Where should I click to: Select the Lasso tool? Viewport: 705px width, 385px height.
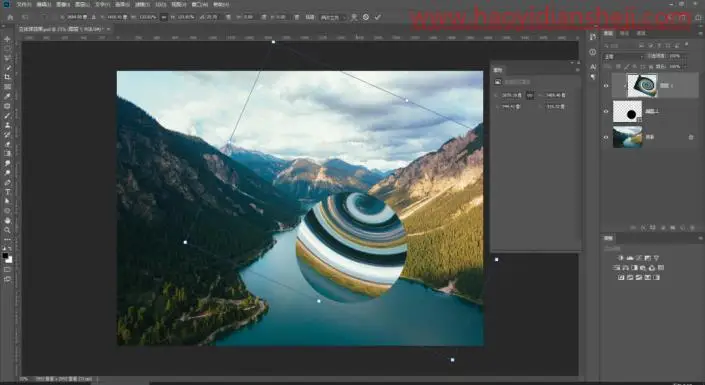tap(7, 58)
